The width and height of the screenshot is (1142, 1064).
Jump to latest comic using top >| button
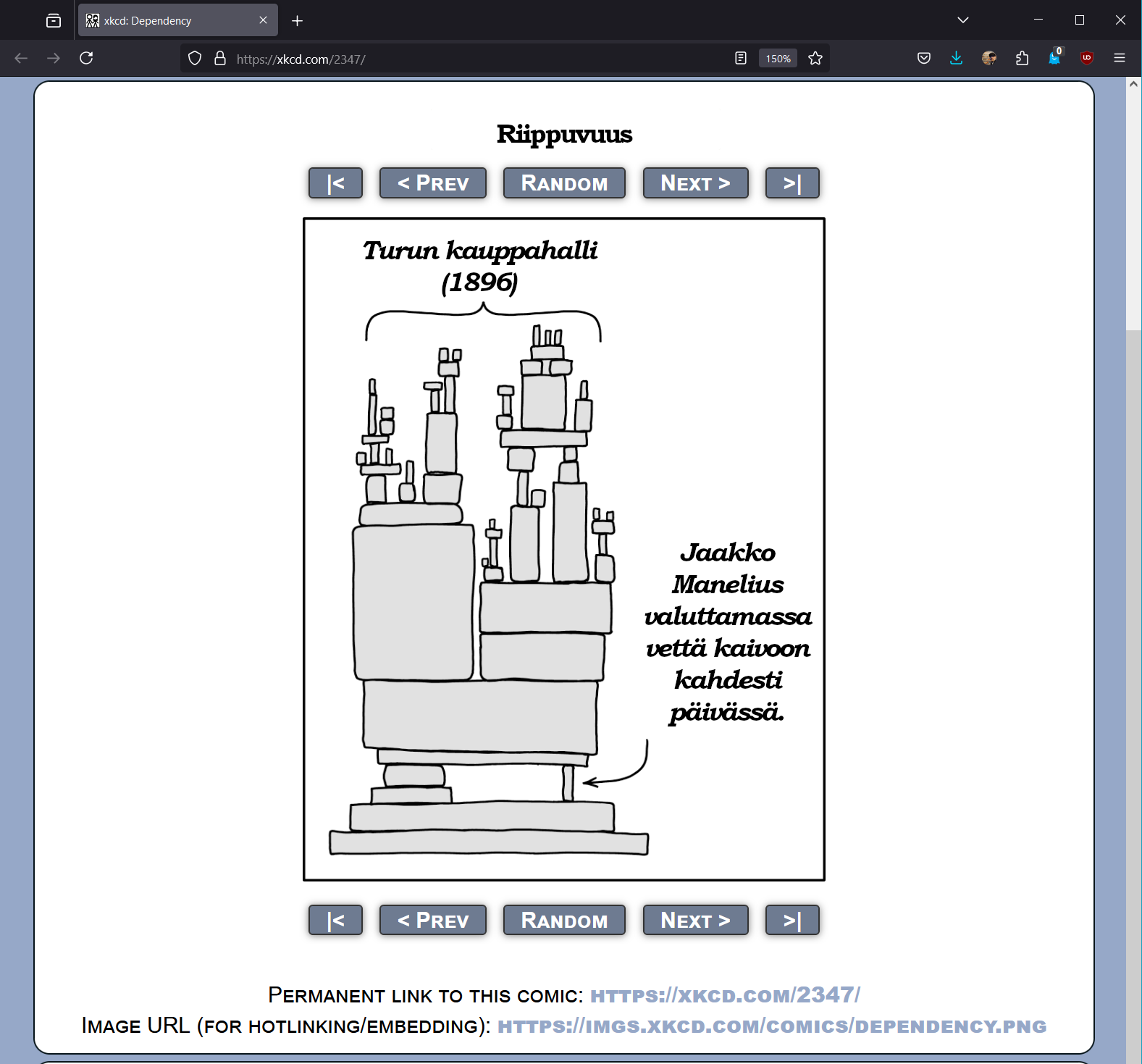[792, 183]
